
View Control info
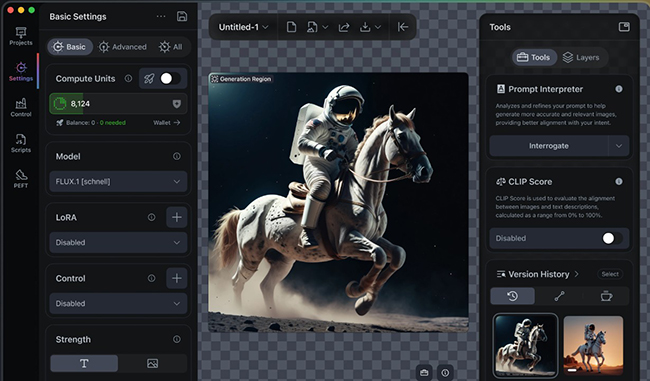[151, 278]
